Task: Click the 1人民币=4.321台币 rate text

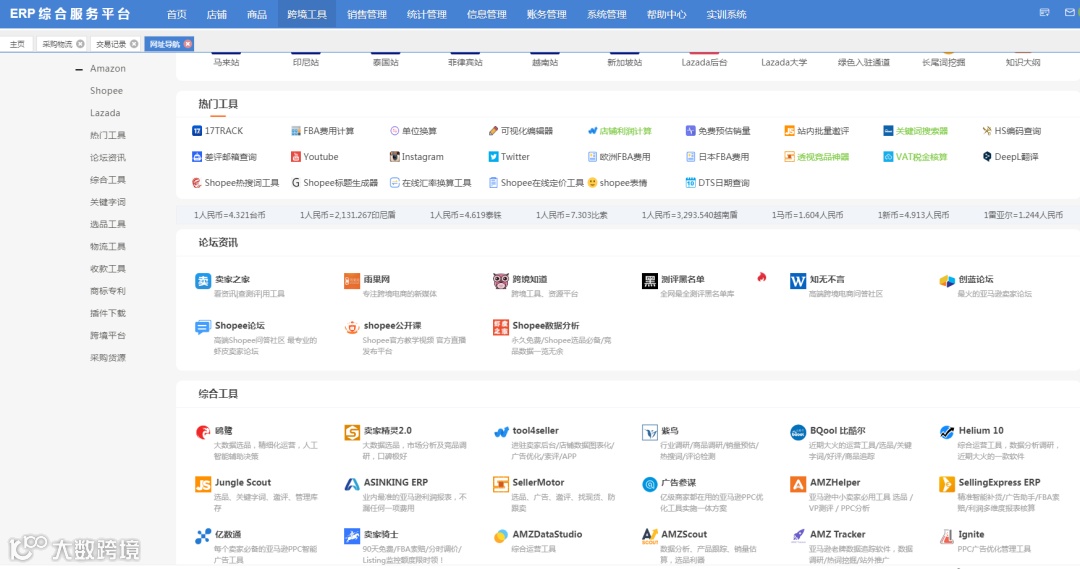Action: pos(229,216)
